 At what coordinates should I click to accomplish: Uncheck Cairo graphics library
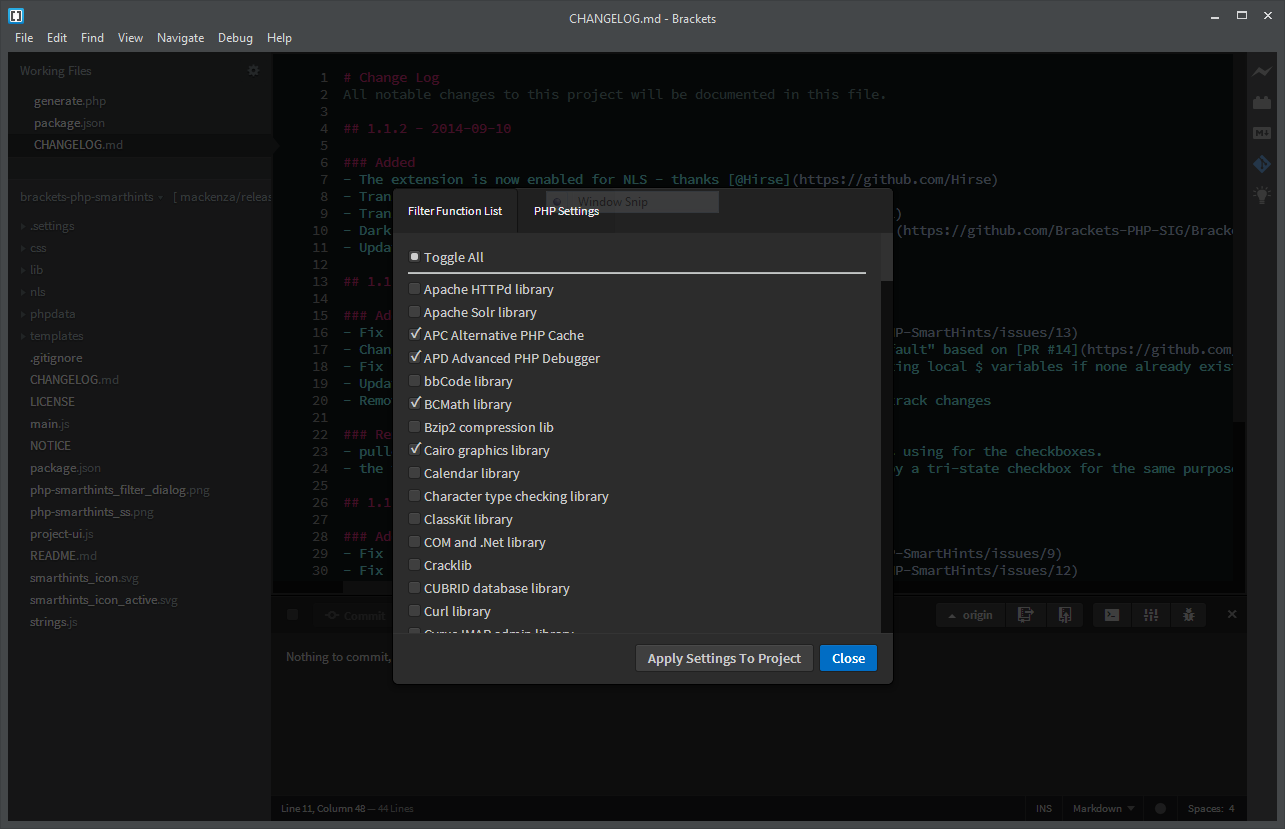[415, 450]
